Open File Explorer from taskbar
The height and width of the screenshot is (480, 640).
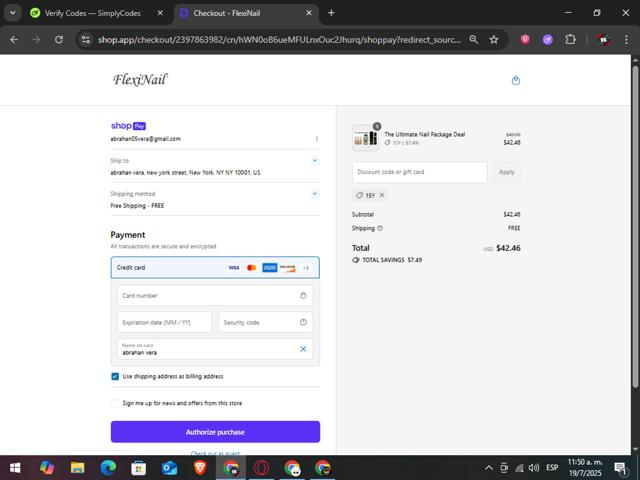pos(77,468)
